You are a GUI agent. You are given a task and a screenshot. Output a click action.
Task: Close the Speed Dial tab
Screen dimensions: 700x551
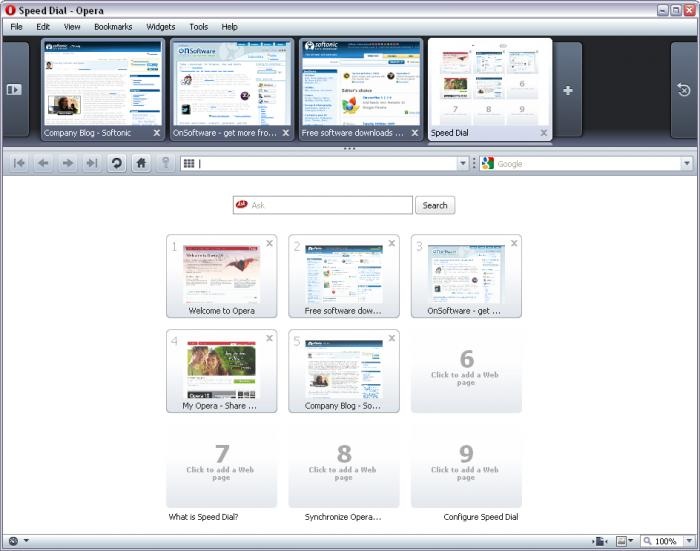544,133
